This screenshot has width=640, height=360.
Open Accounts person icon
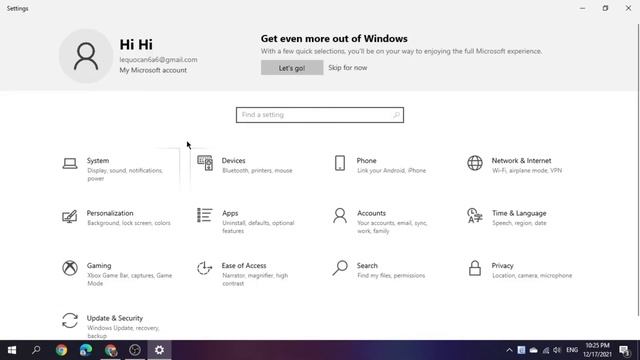click(340, 216)
